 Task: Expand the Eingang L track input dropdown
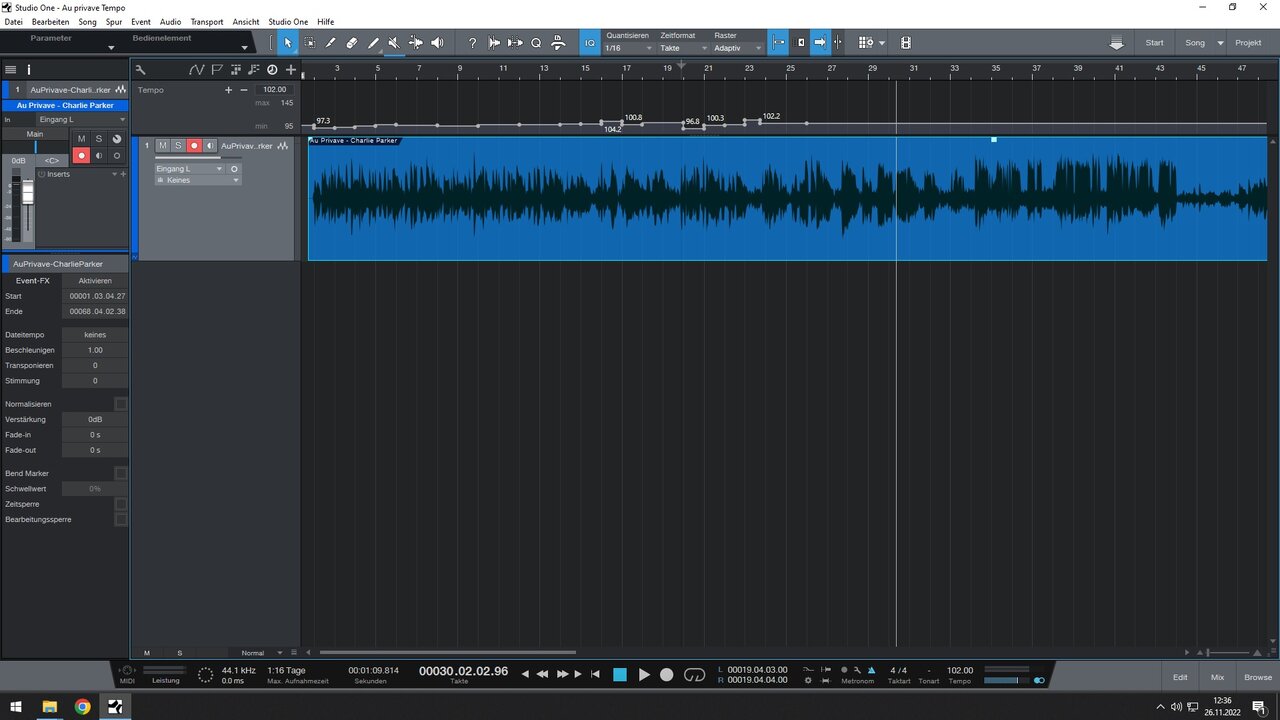(188, 169)
